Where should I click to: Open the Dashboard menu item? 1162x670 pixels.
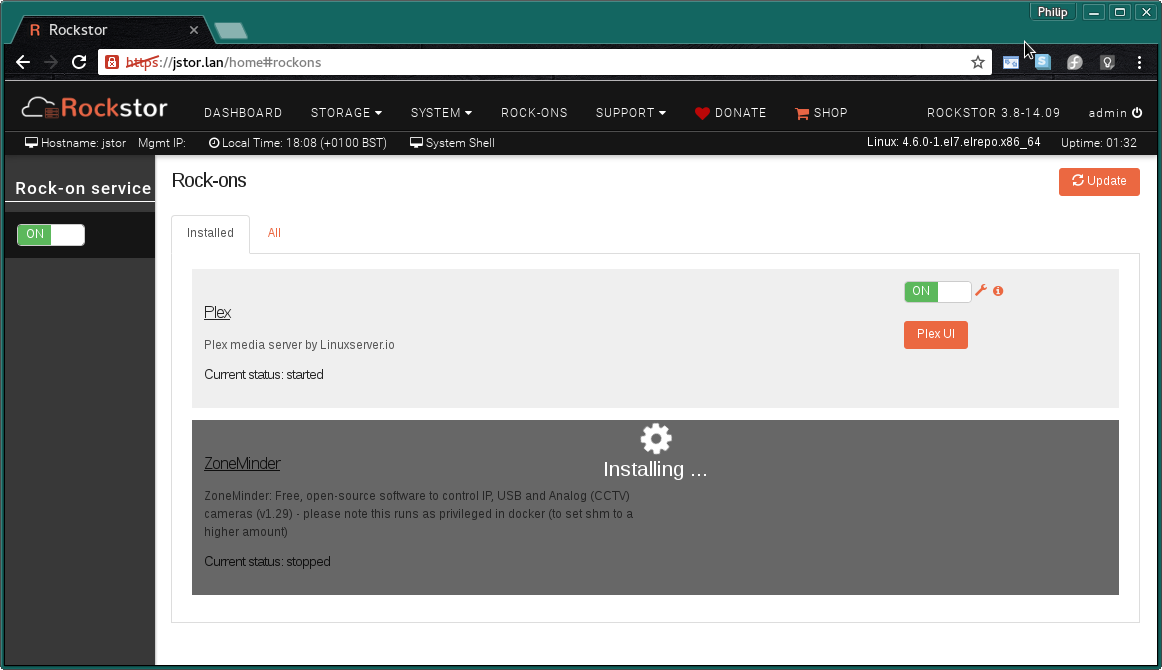243,113
